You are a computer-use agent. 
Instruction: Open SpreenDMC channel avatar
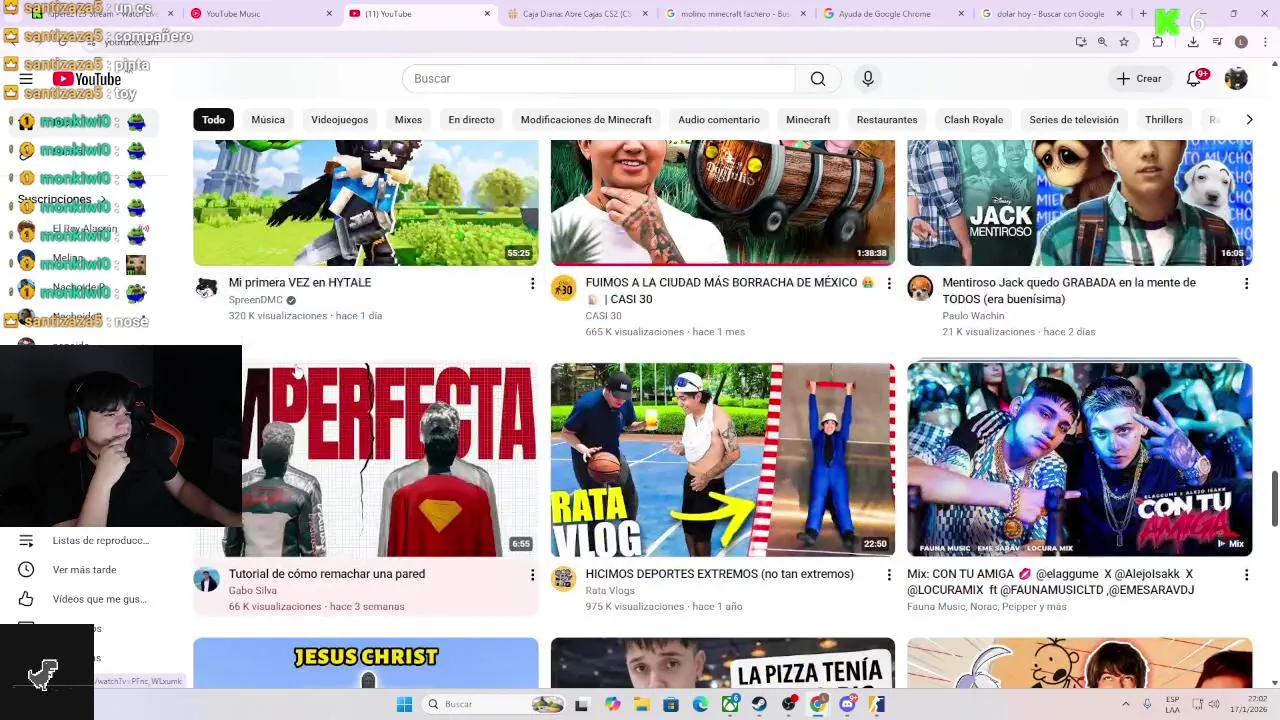(207, 288)
